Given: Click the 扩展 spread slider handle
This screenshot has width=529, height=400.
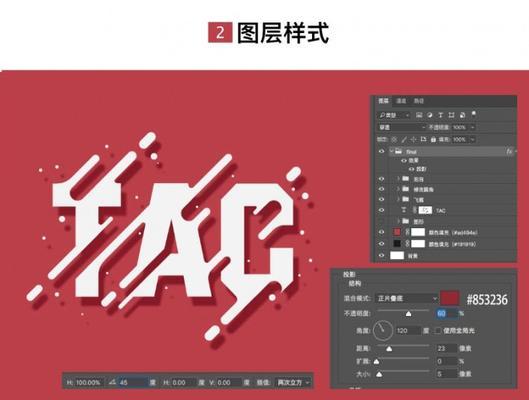Looking at the screenshot, I should coord(377,362).
